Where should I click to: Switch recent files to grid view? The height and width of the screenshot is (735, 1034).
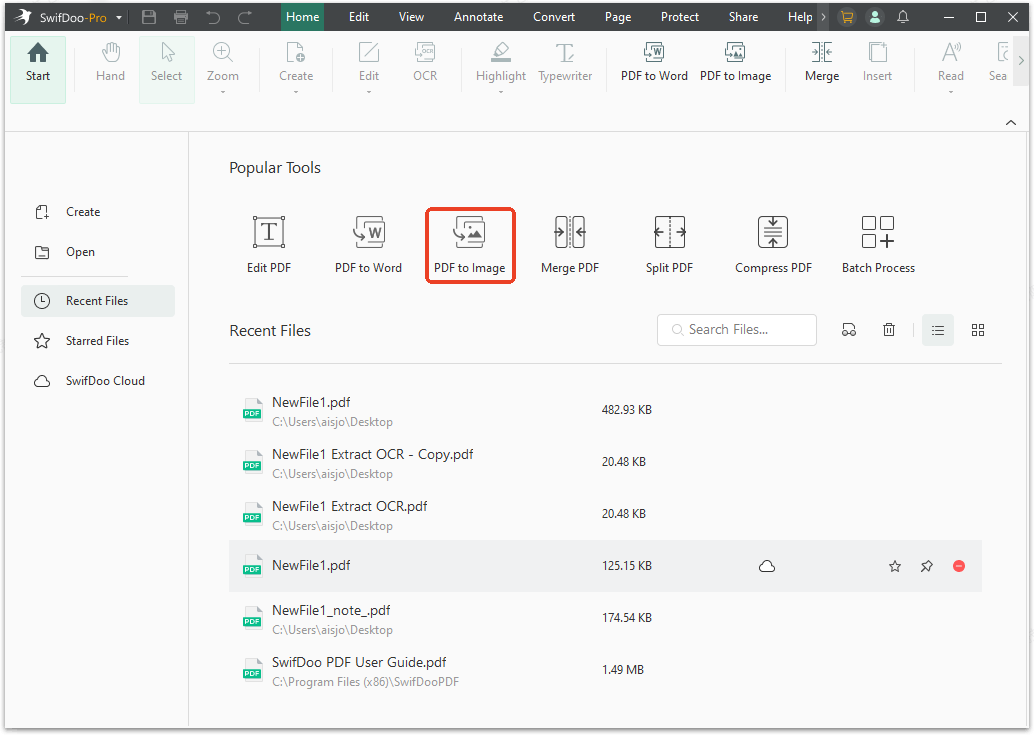pyautogui.click(x=977, y=329)
